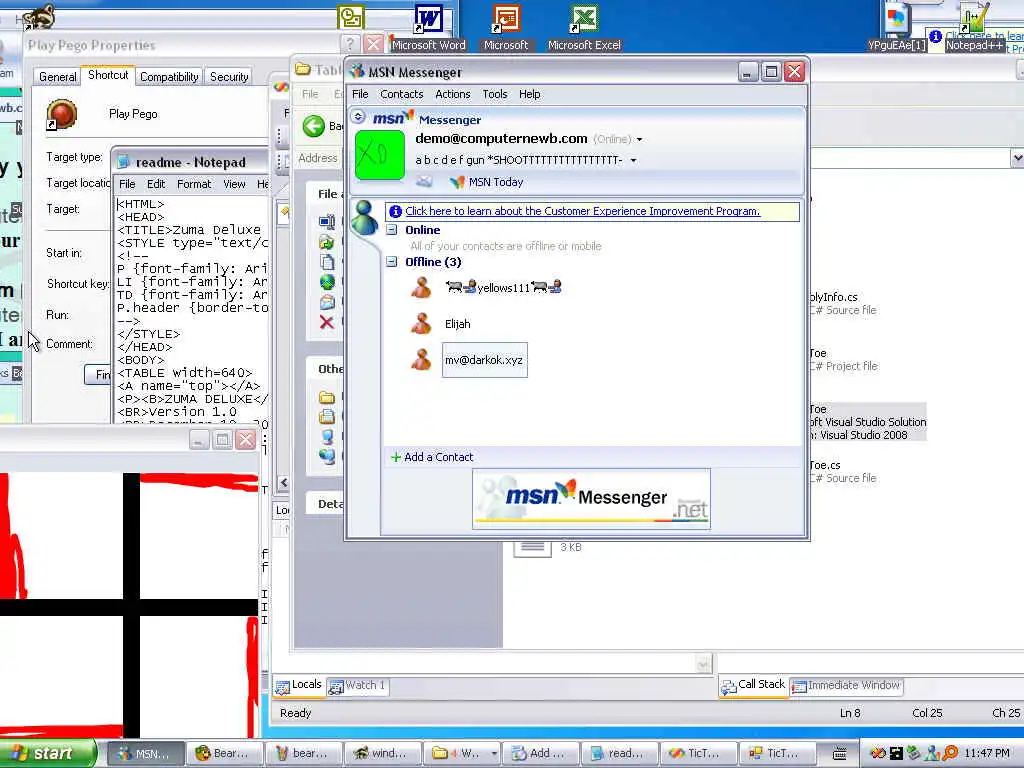Open the Format menu in readme Notepad
The image size is (1024, 768).
coord(194,184)
